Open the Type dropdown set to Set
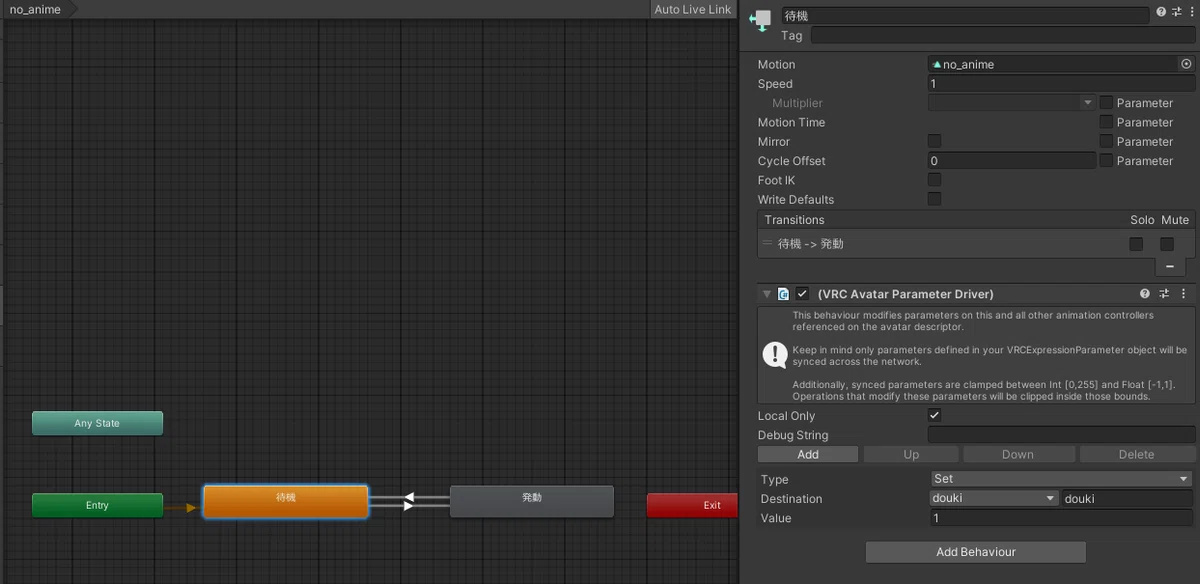 click(x=1062, y=479)
